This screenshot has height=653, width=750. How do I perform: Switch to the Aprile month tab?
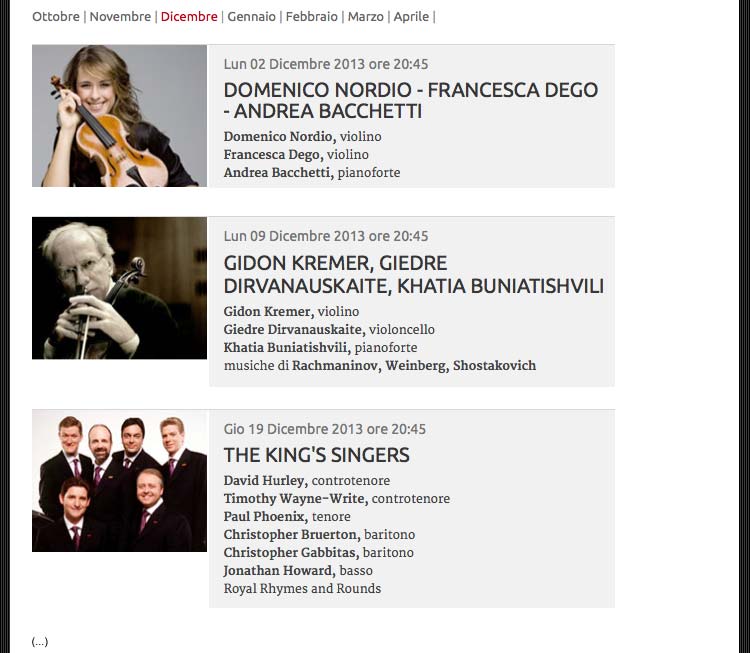(411, 17)
